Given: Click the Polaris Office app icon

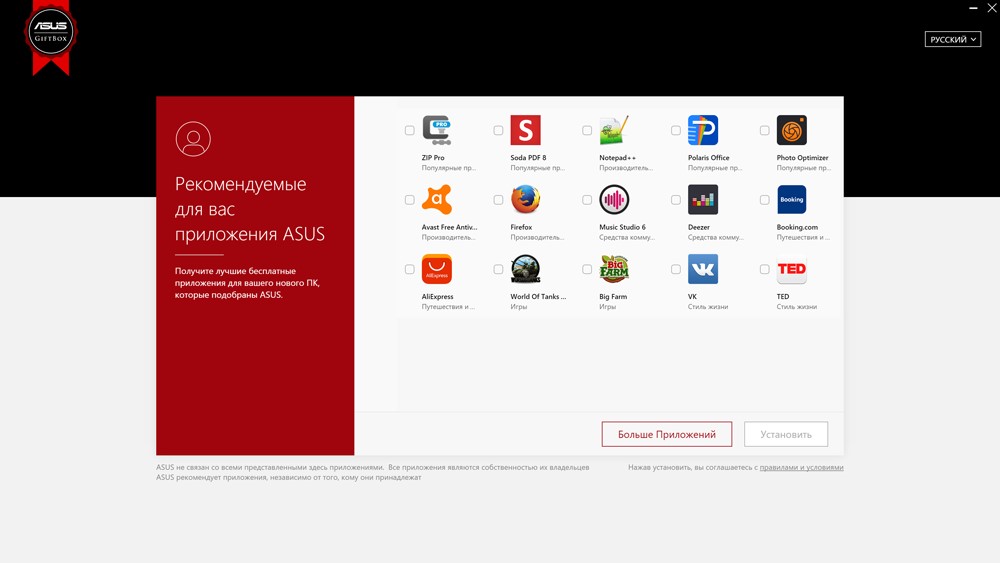Looking at the screenshot, I should click(703, 130).
